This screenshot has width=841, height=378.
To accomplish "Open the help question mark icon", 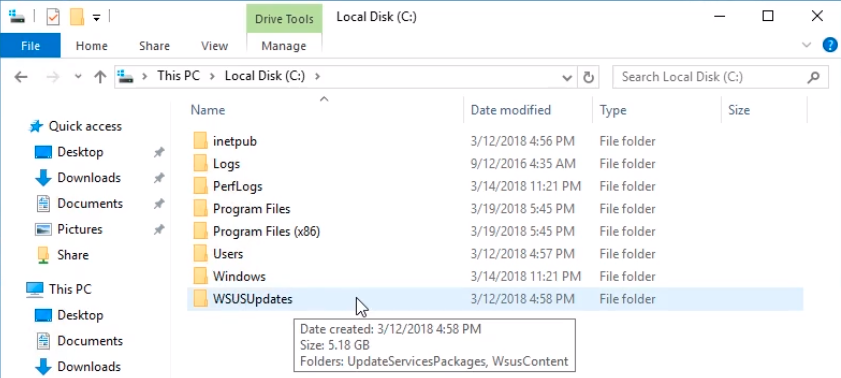I will coord(830,45).
